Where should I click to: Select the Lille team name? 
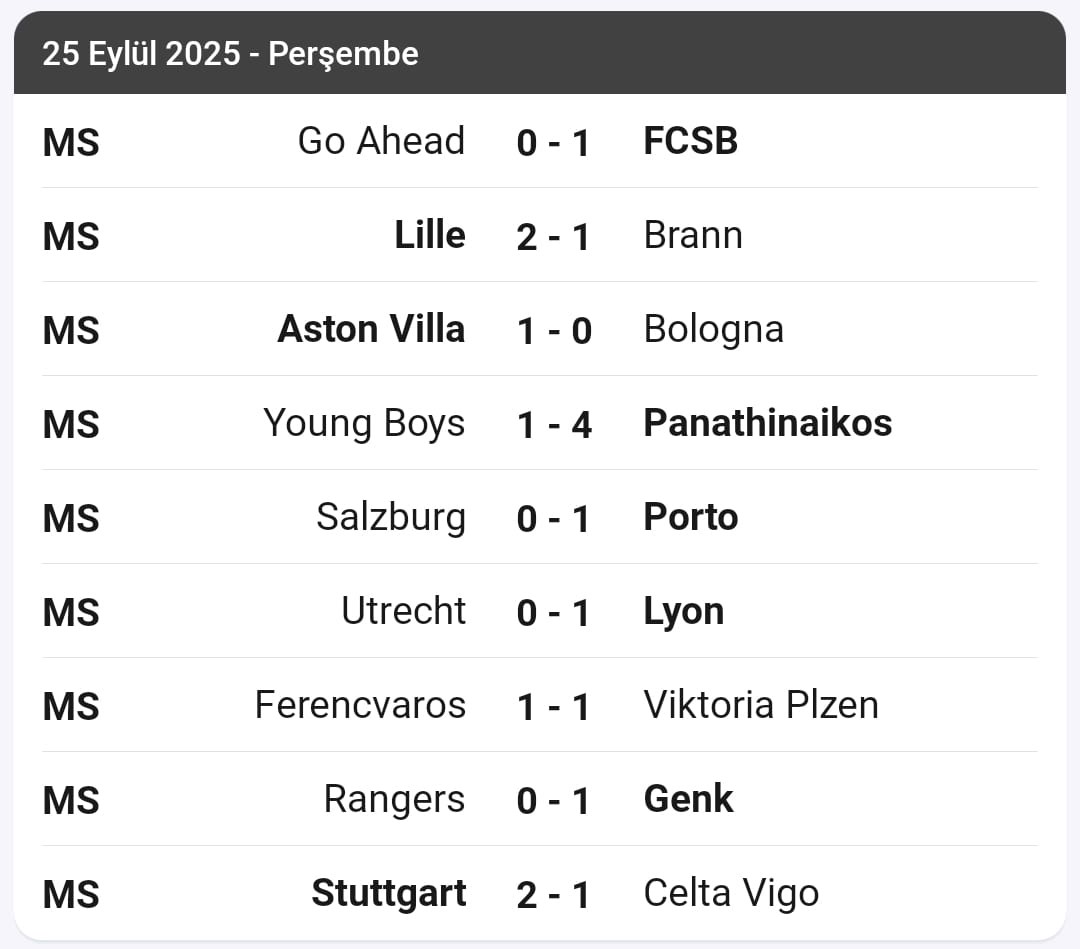(430, 236)
